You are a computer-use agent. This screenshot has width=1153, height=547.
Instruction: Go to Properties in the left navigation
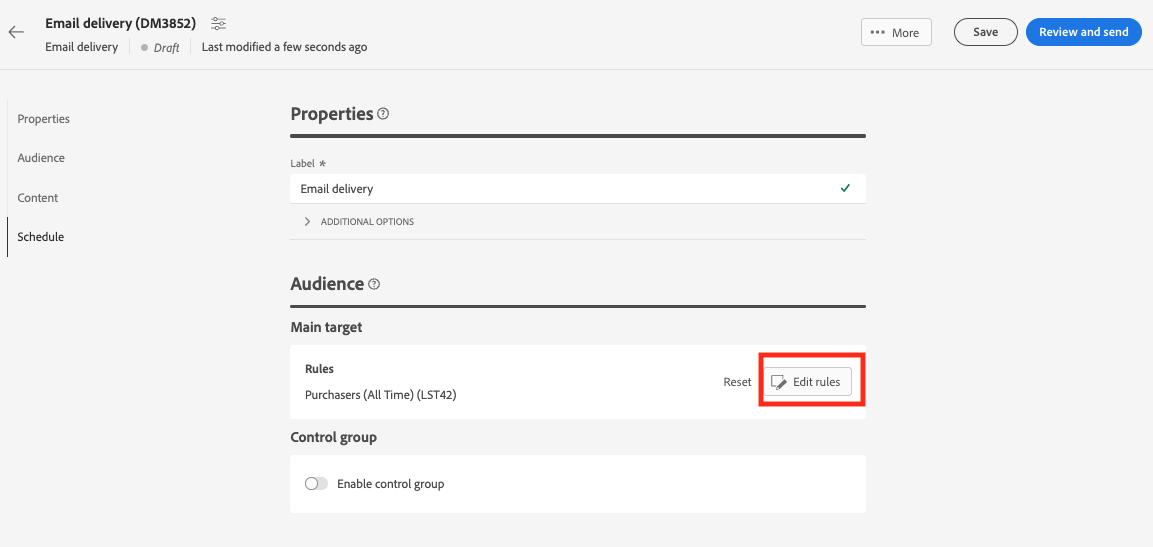coord(44,119)
